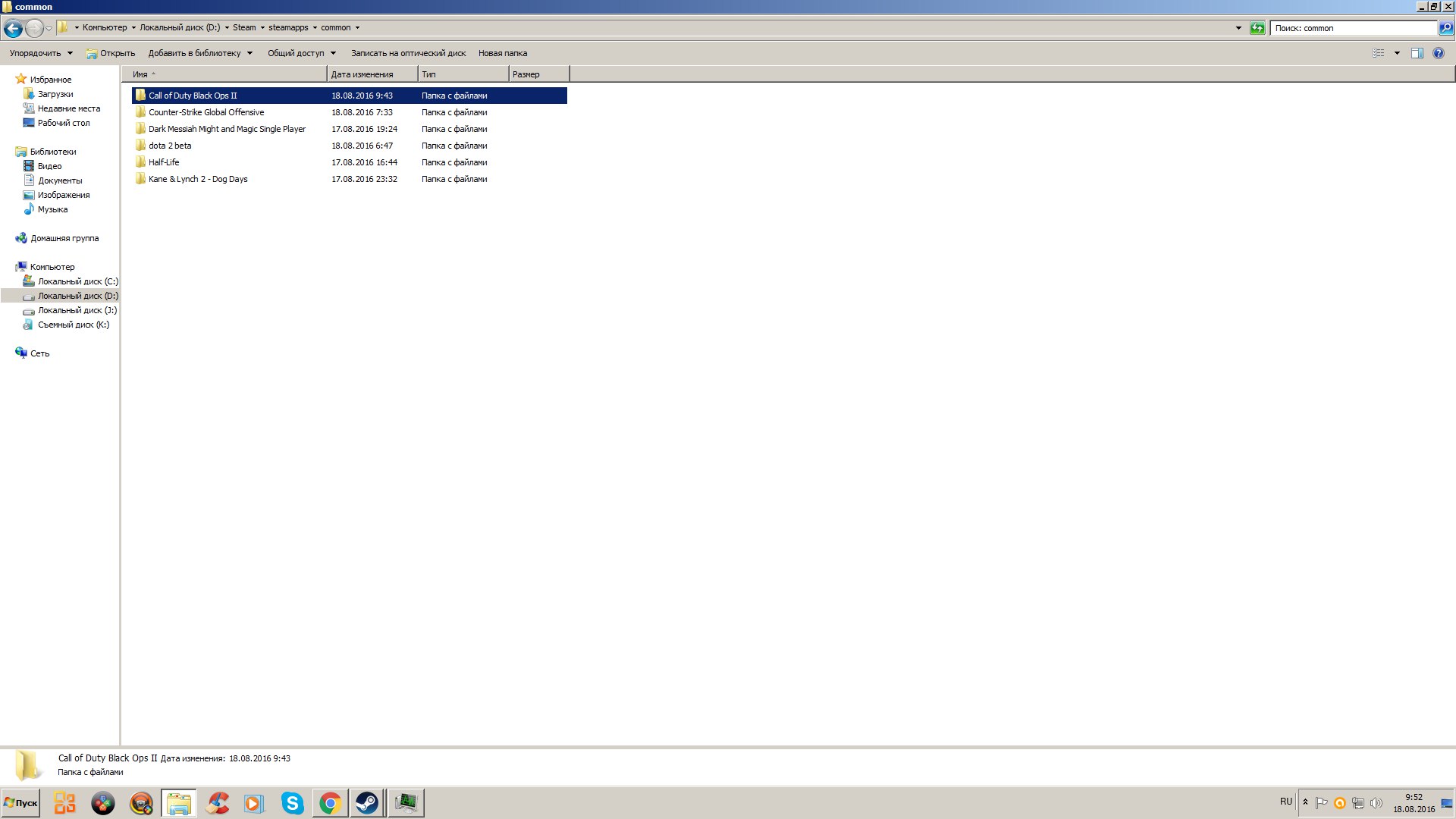
Task: Select the Call of Duty Black Ops II folder name
Action: [193, 96]
